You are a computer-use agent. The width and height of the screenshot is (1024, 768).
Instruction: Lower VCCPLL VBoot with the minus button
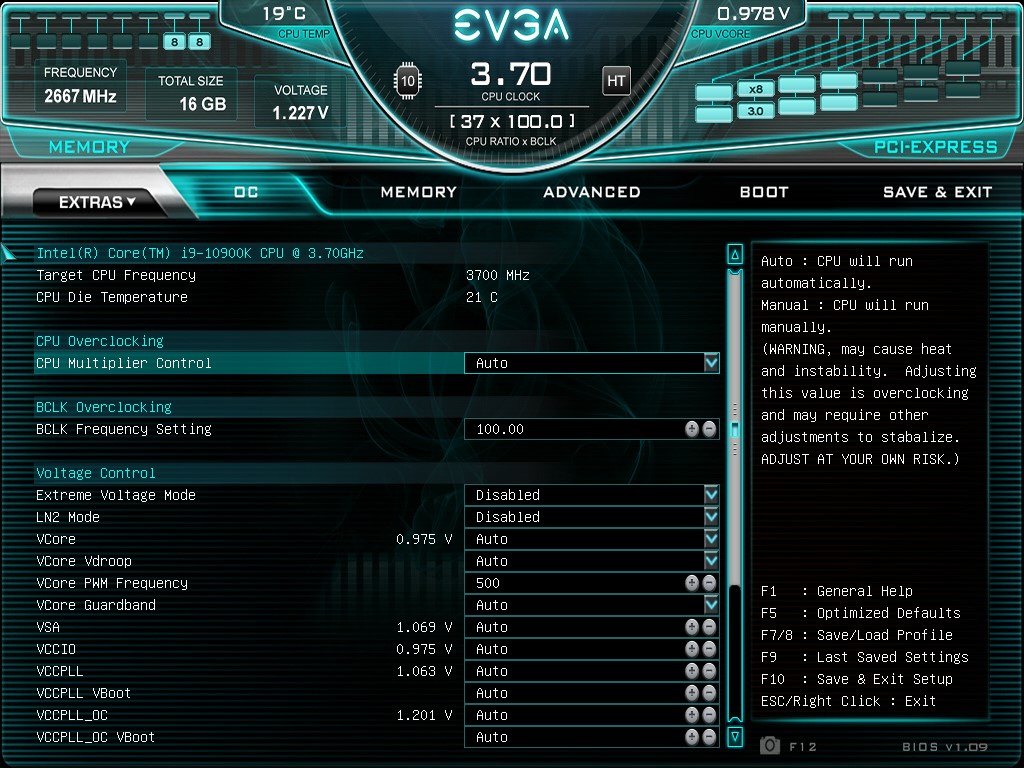(x=709, y=693)
